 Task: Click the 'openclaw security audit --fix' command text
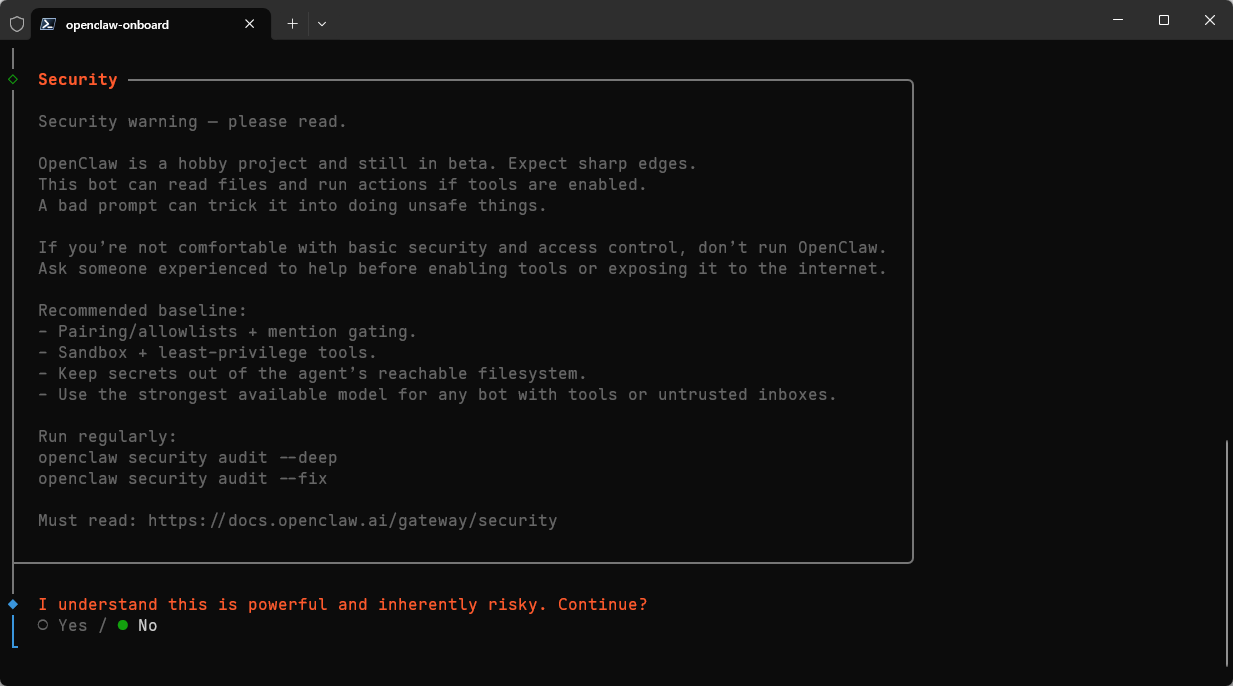[183, 478]
